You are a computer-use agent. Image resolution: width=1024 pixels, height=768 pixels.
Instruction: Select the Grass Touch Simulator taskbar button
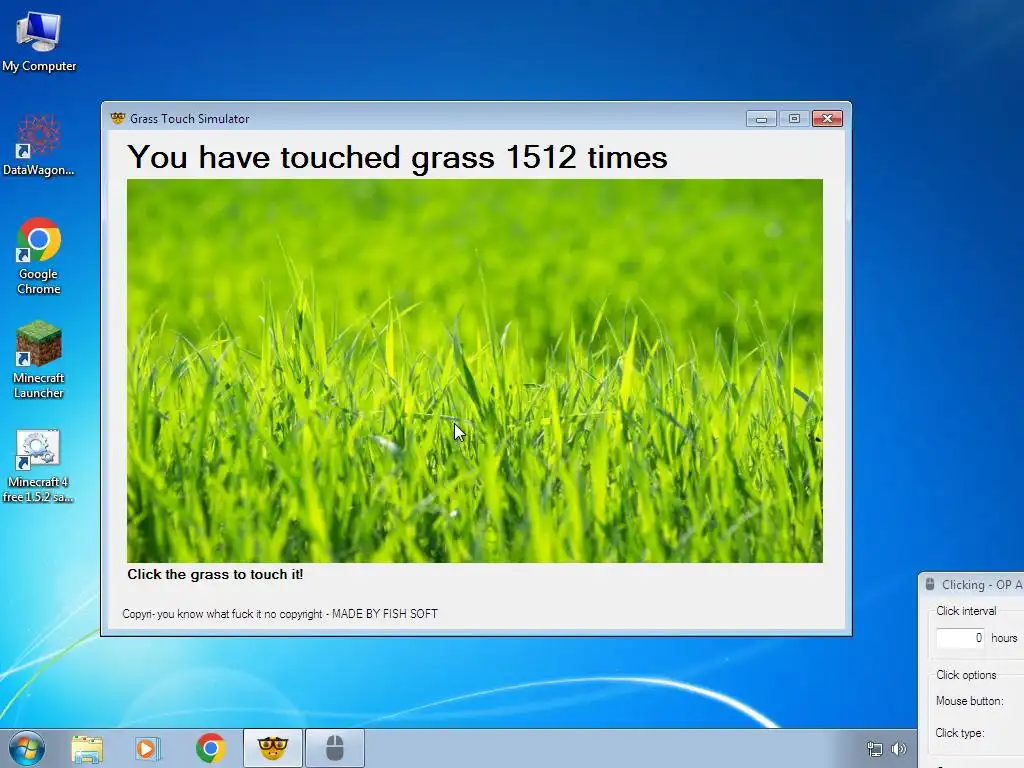coord(272,748)
